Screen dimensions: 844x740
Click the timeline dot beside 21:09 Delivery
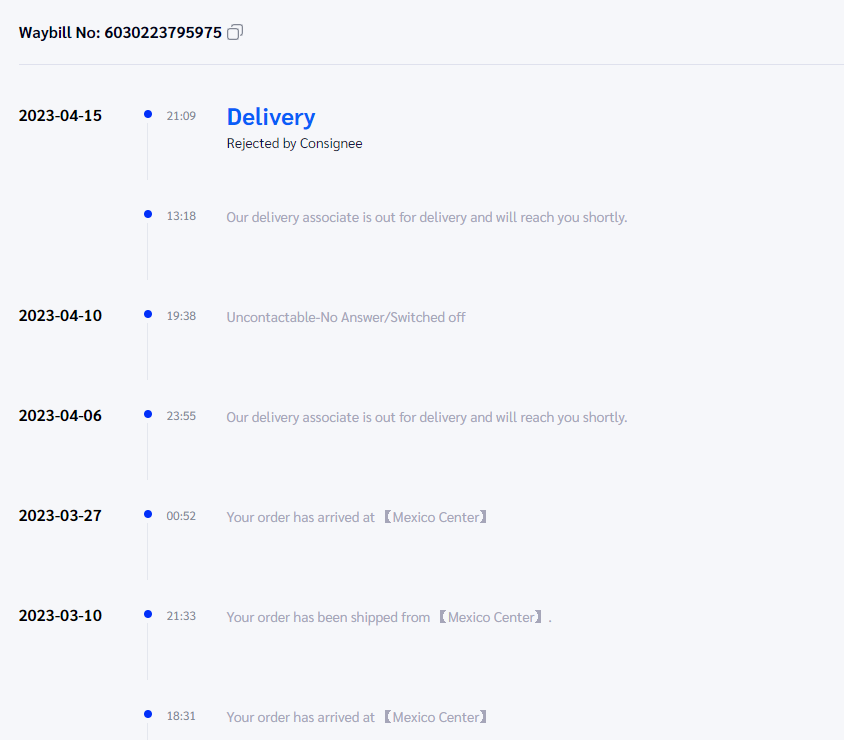(148, 115)
